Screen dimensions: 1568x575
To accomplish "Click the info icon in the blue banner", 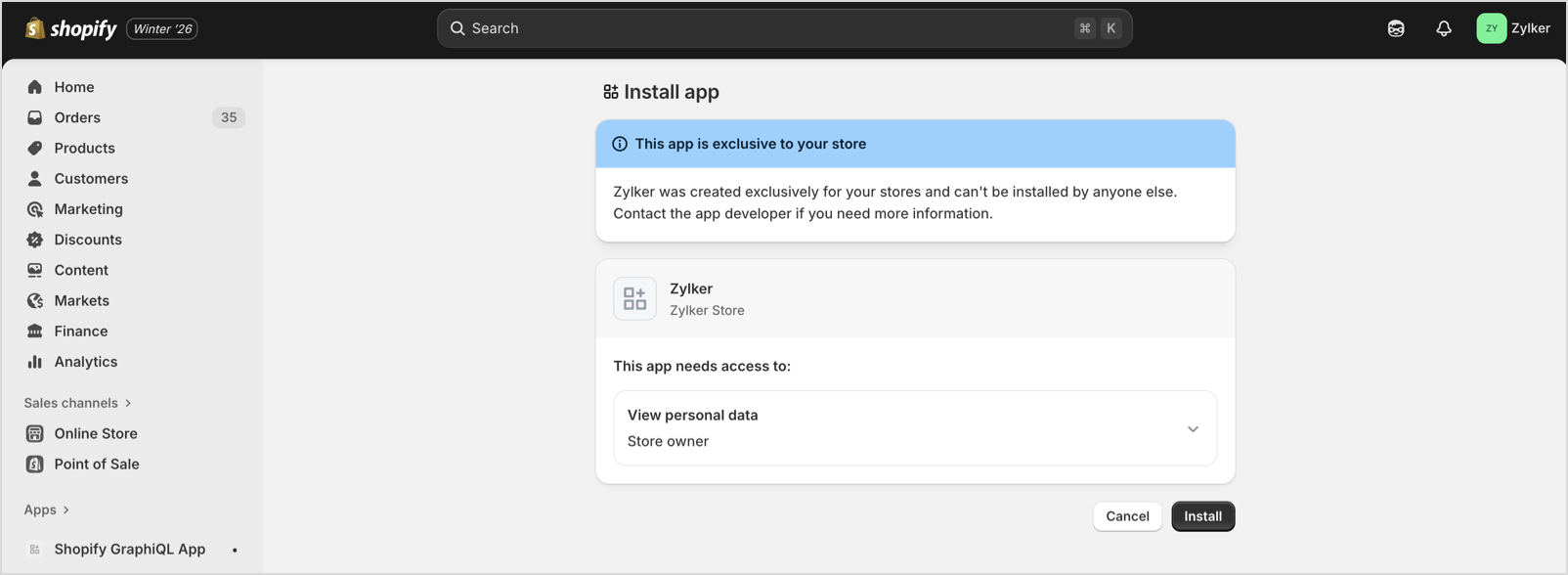I will coord(620,144).
